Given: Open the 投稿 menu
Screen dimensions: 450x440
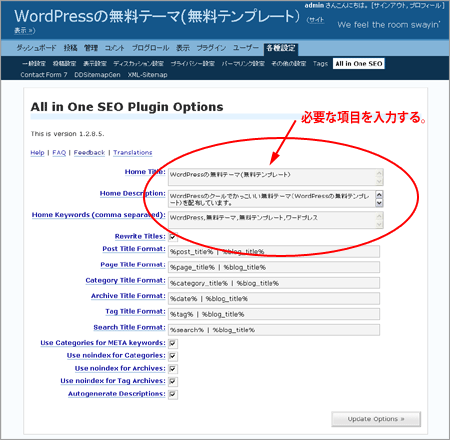Looking at the screenshot, I should point(70,48).
